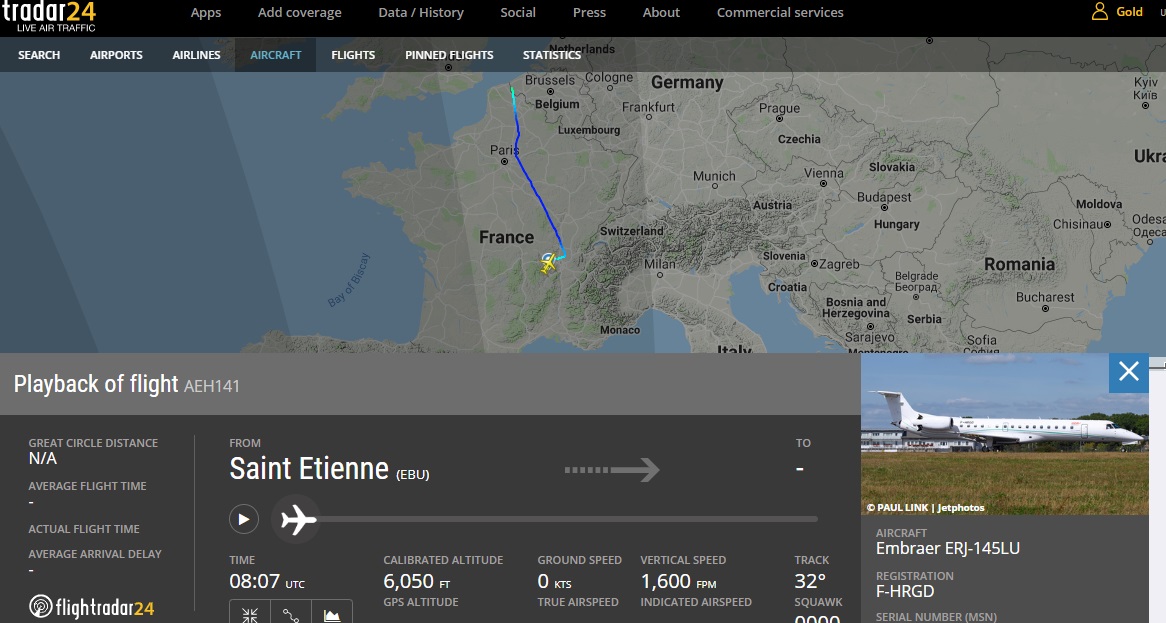1166x623 pixels.
Task: Go to the Commercial services page
Action: click(x=780, y=13)
